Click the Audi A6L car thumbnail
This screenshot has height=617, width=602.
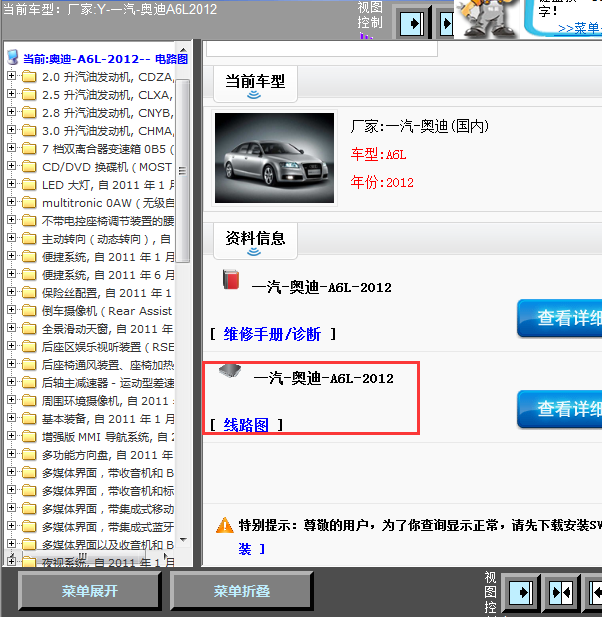[x=274, y=158]
